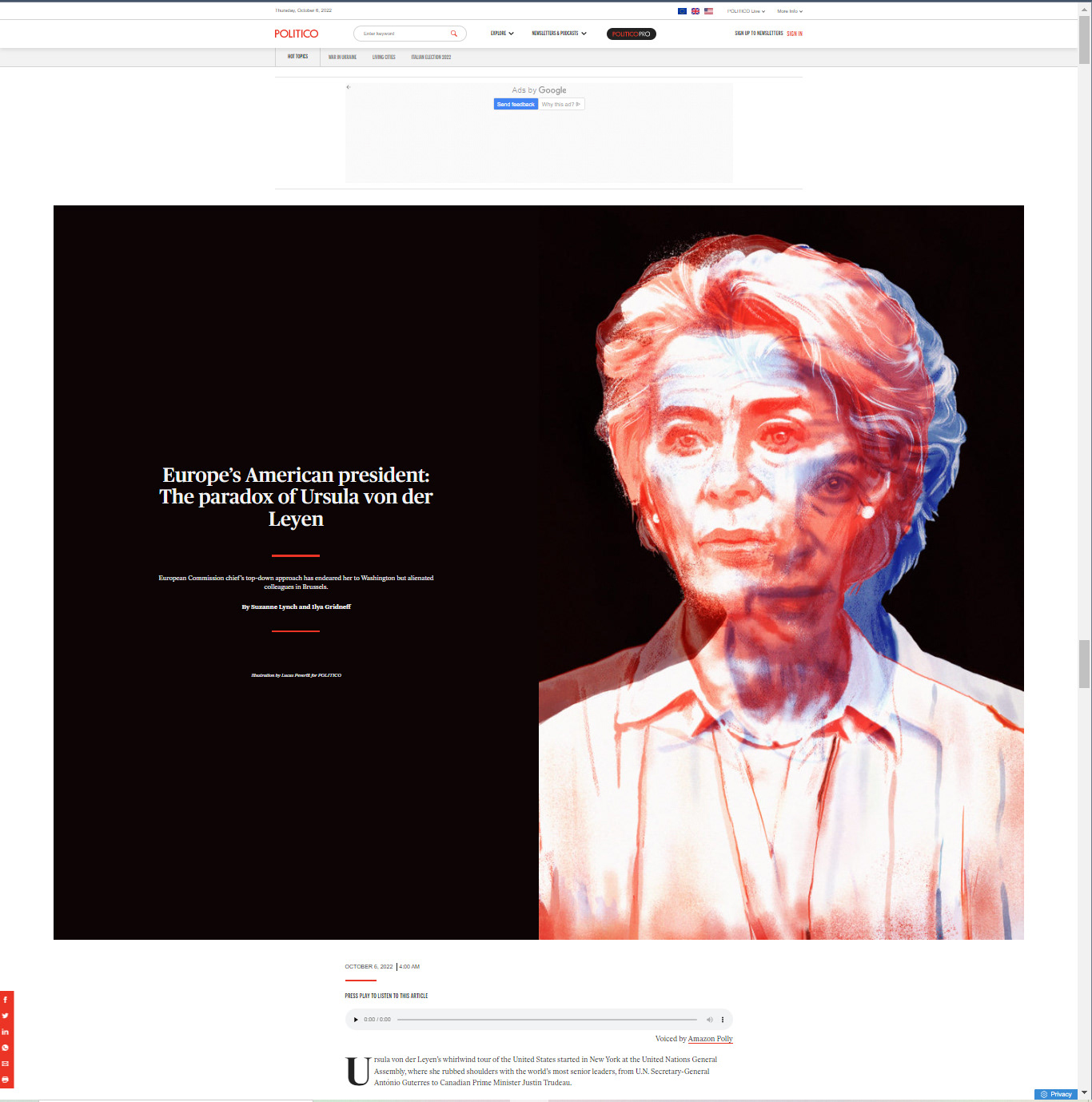Viewport: 1092px width, 1102px height.
Task: Select the United States flag edition
Action: pos(708,11)
